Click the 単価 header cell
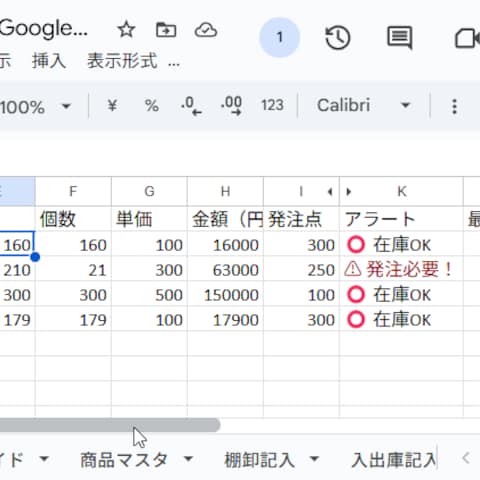The image size is (480, 480). pos(149,219)
